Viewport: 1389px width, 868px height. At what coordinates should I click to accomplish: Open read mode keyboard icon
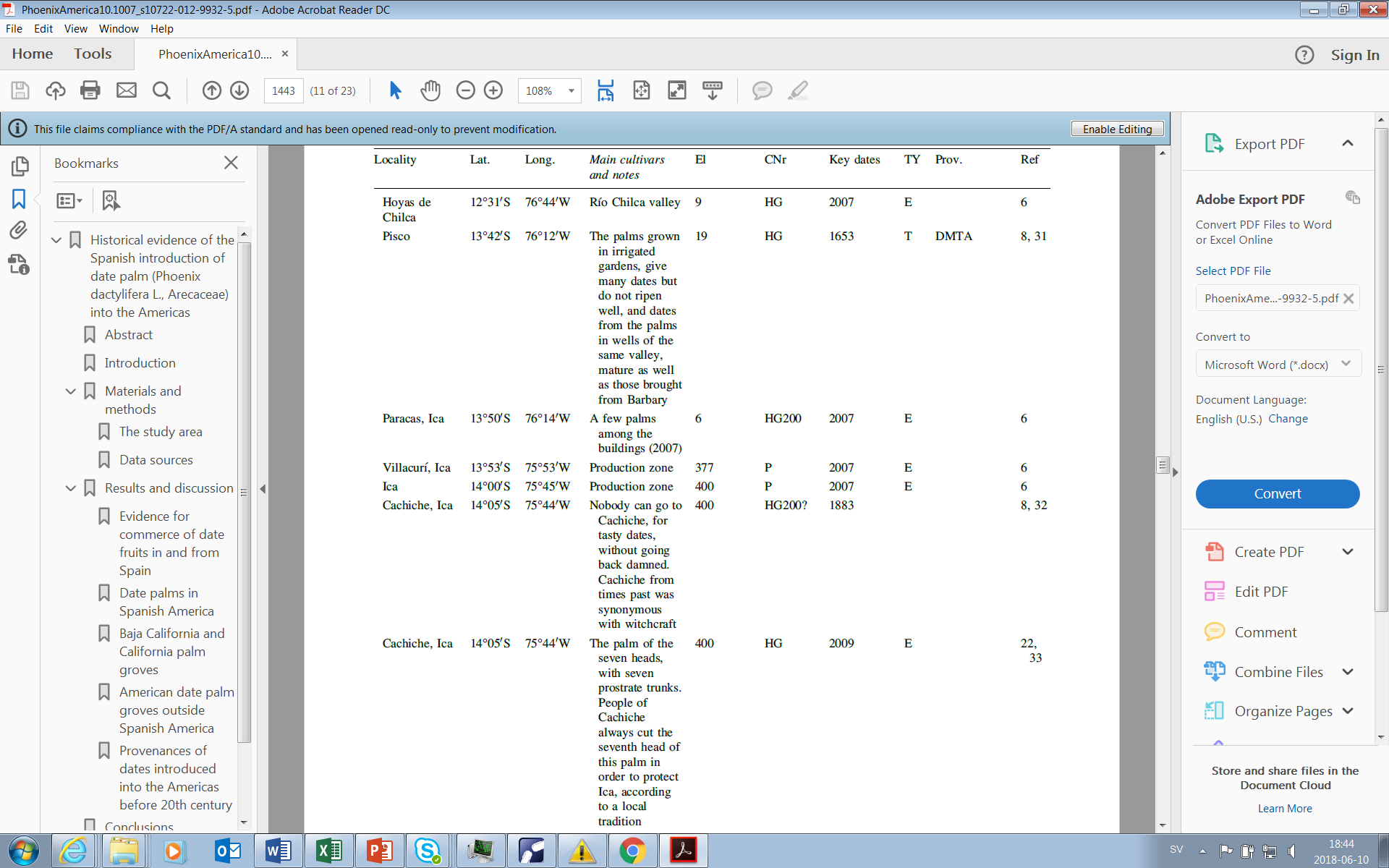click(x=713, y=90)
